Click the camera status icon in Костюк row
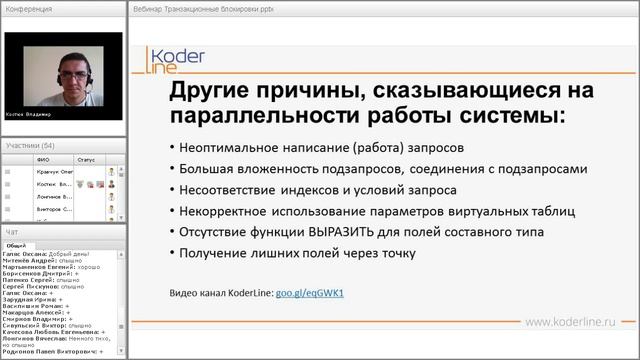This screenshot has width=640, height=360. pos(90,184)
